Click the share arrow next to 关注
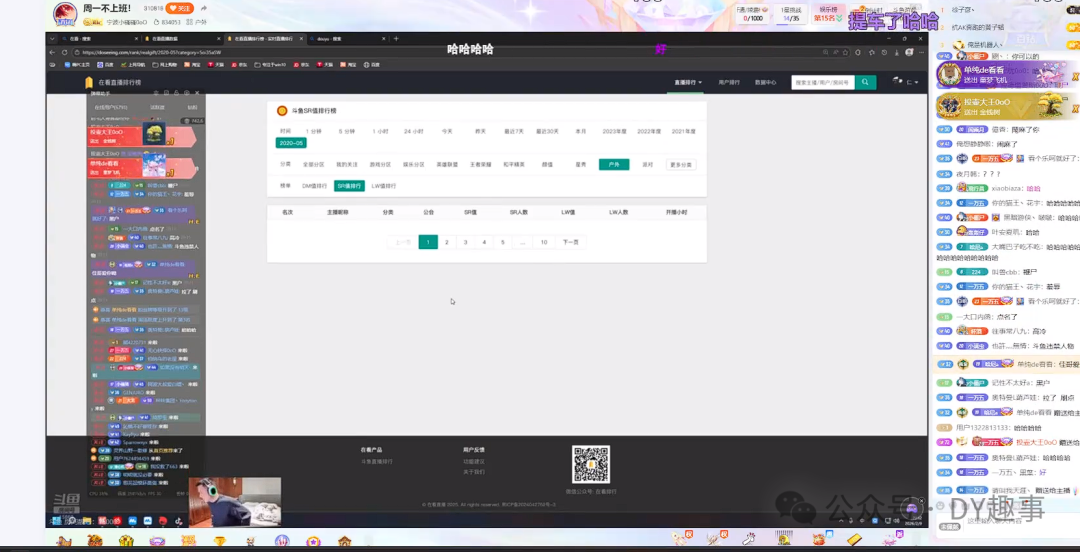The width and height of the screenshot is (1080, 552). pos(203,9)
